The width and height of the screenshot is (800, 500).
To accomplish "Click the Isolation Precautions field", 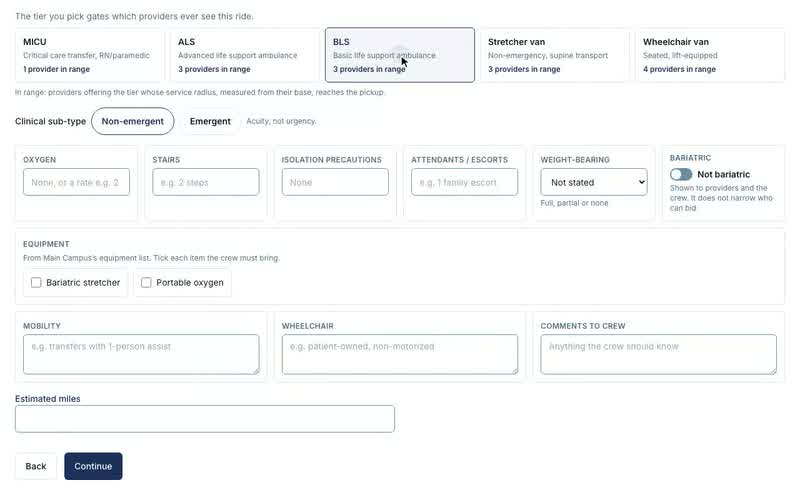I will [335, 182].
